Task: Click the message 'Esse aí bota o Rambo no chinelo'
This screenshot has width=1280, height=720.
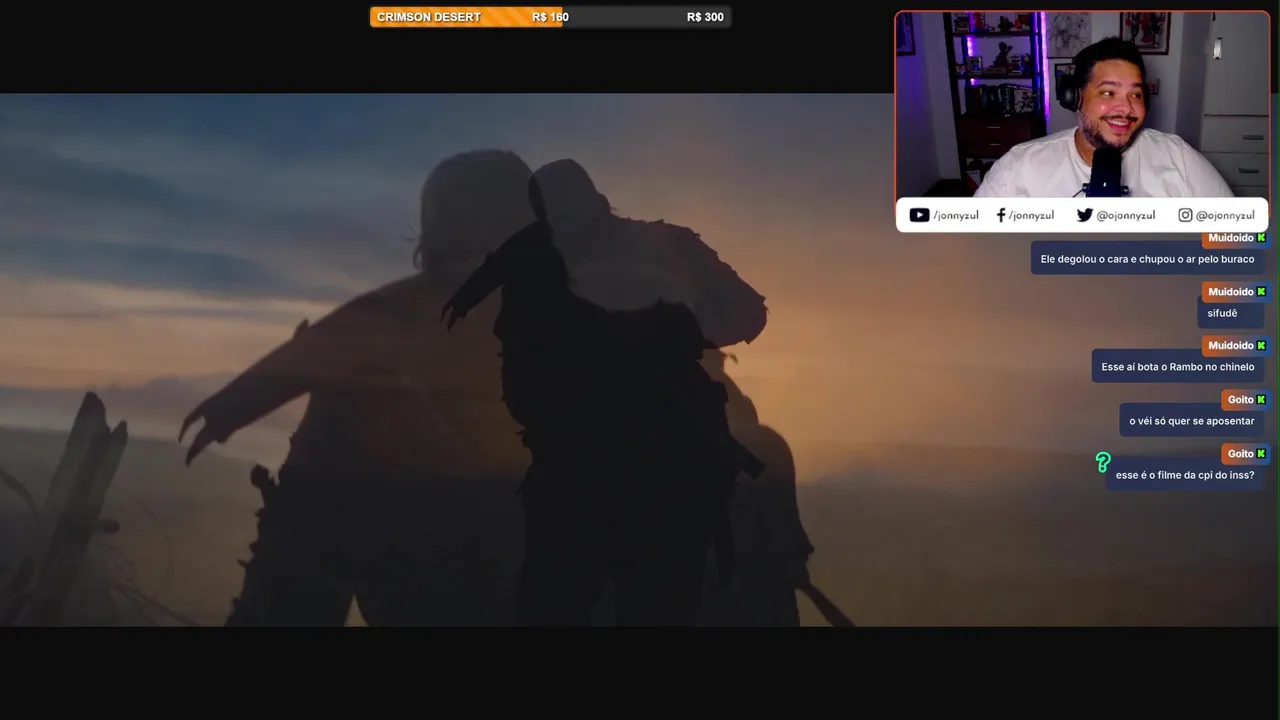Action: [x=1178, y=367]
